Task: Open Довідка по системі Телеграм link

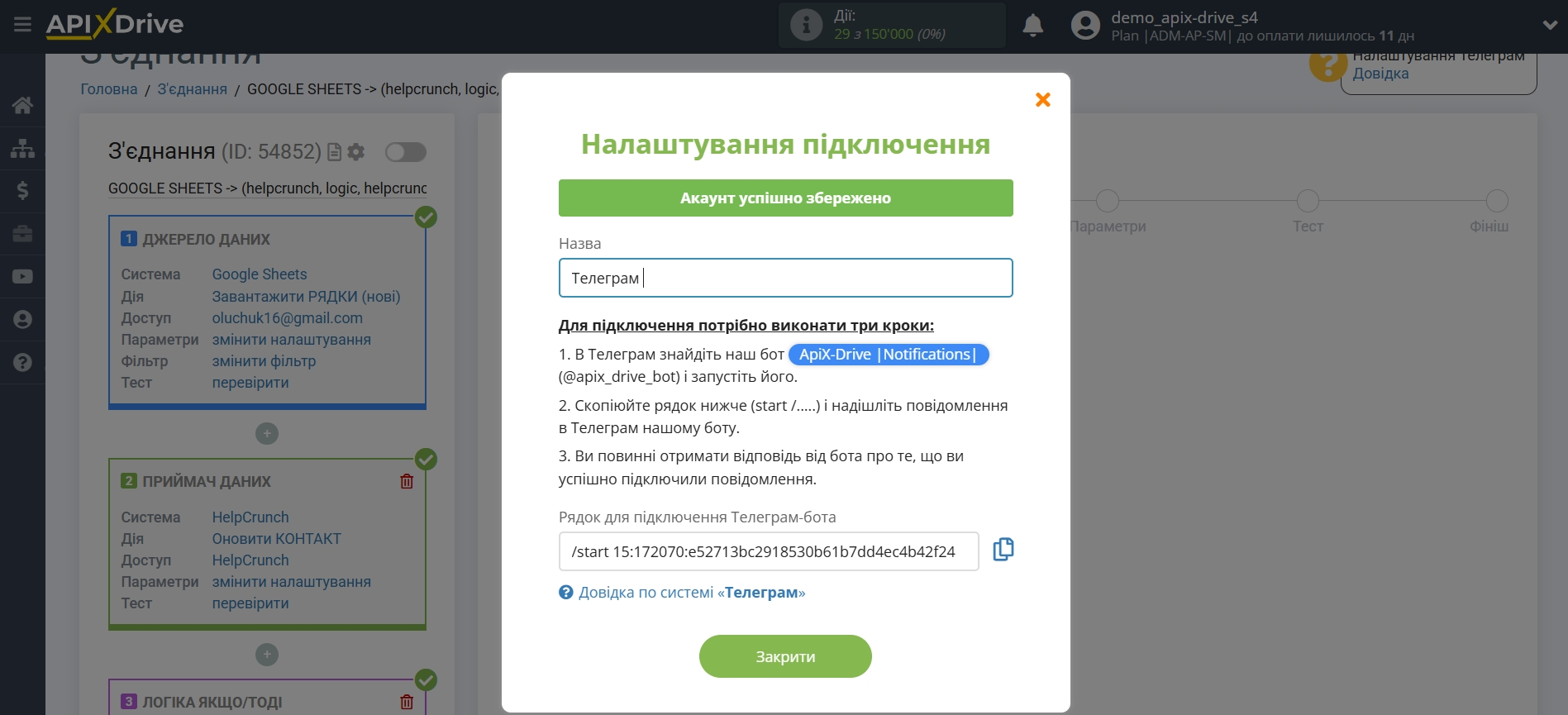Action: coord(692,593)
